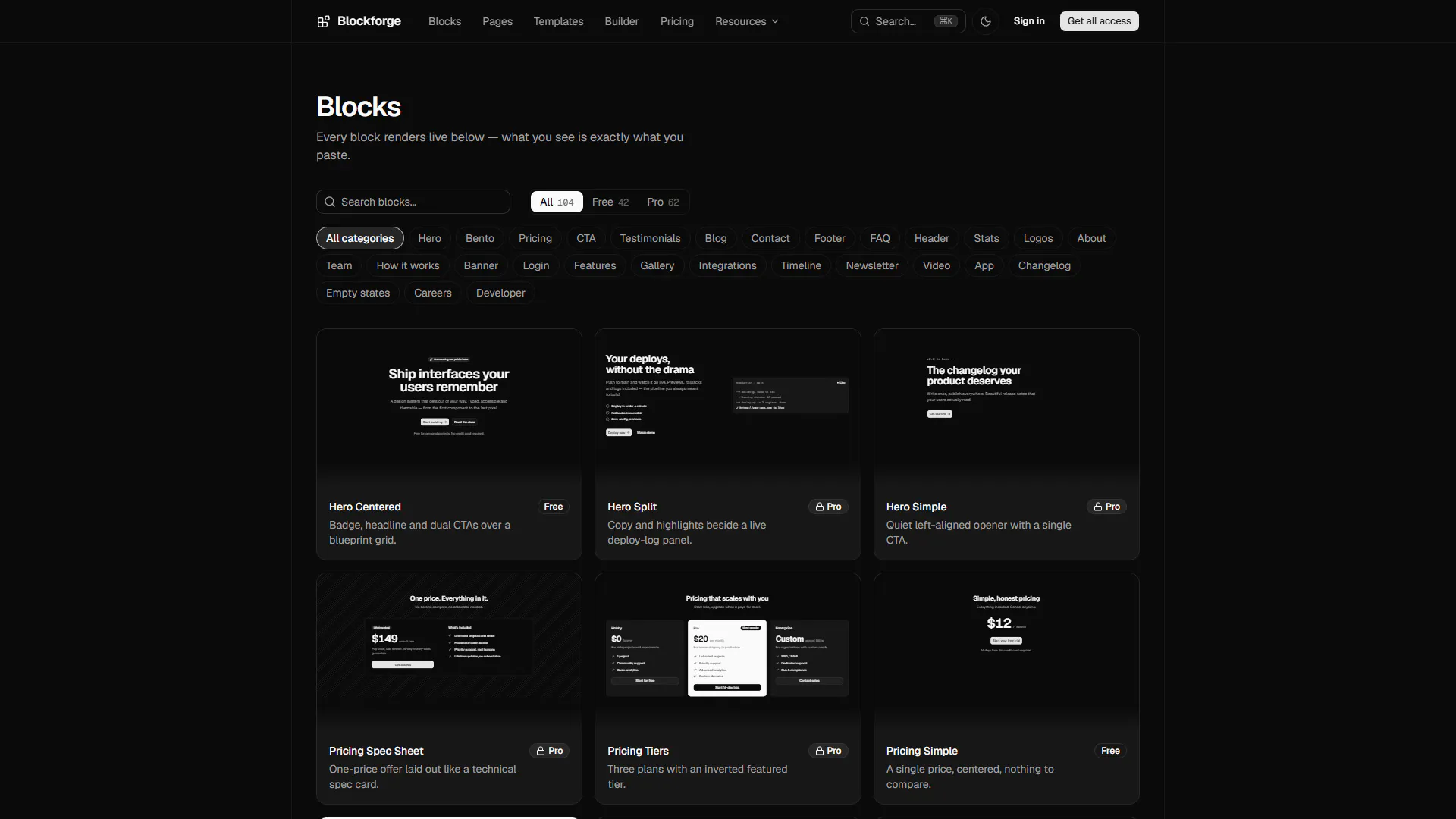Select the All categories chip
This screenshot has height=819, width=1456.
pyautogui.click(x=360, y=238)
